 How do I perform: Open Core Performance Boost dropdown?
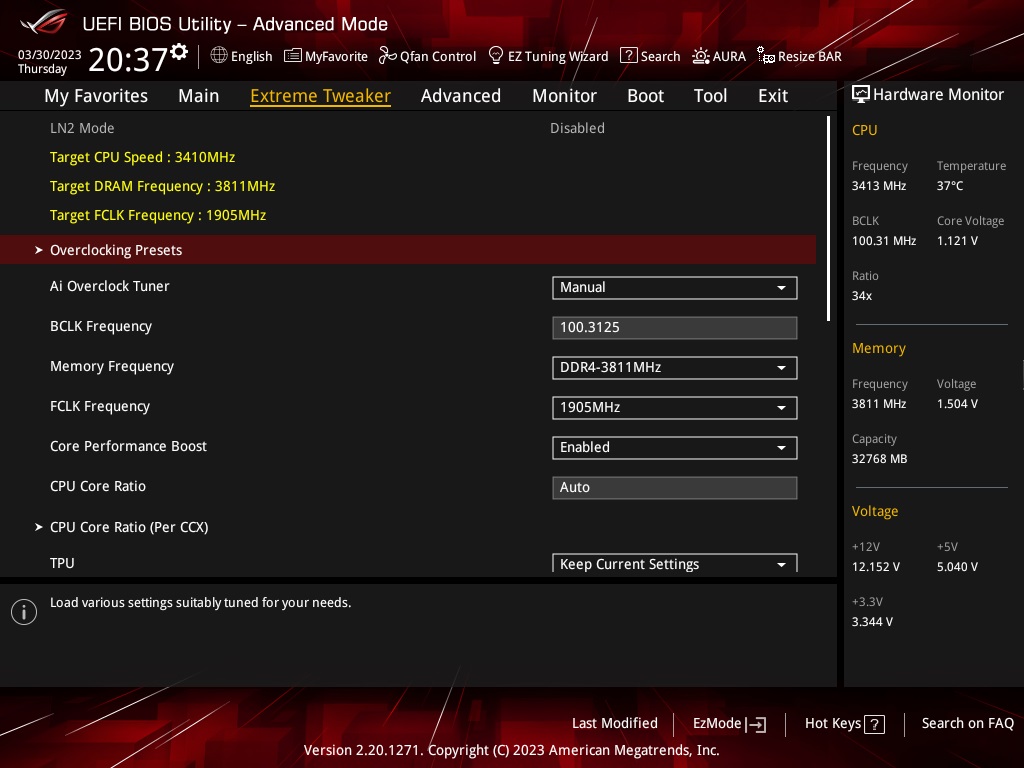click(675, 447)
